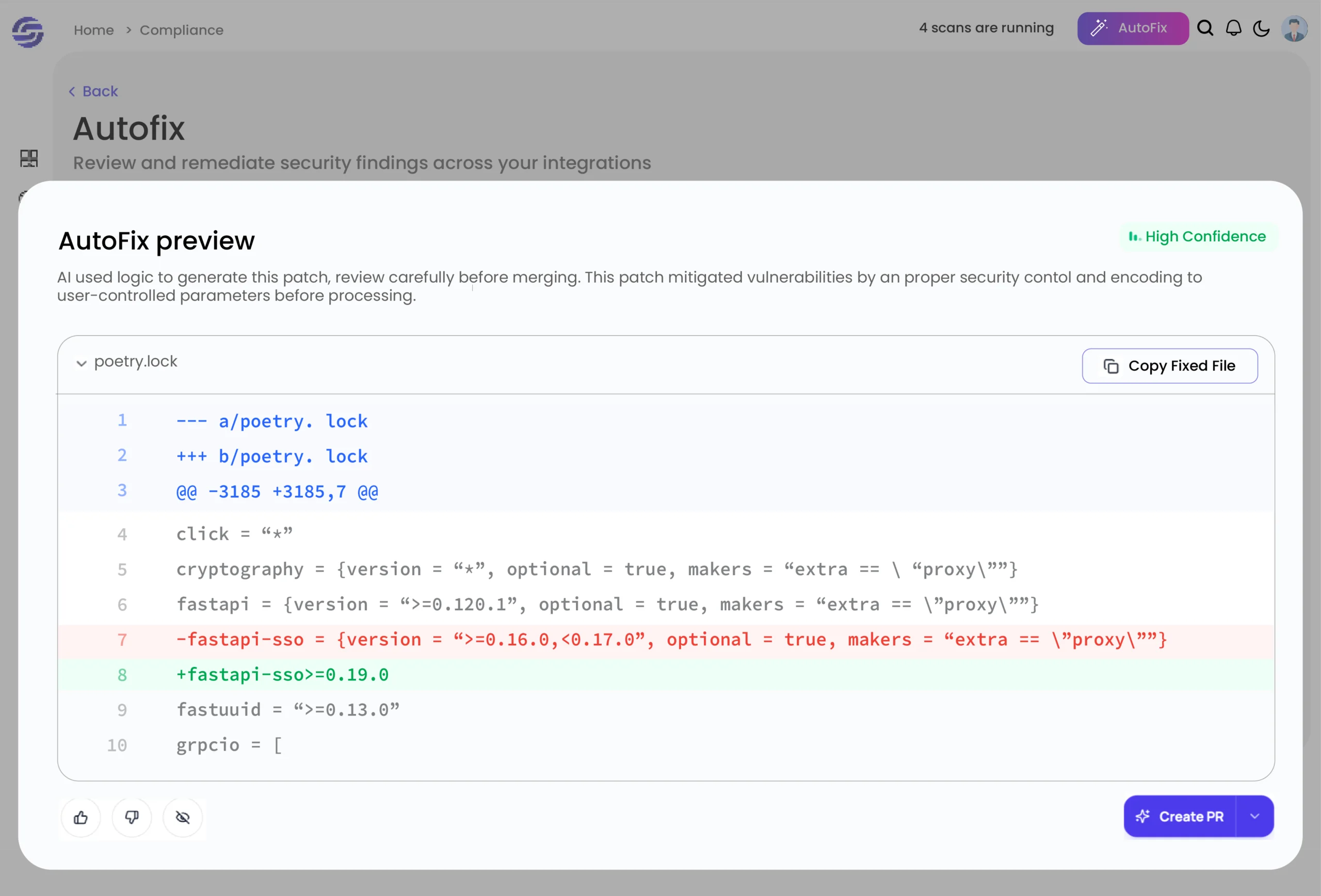Open notifications bell icon
The height and width of the screenshot is (896, 1321).
coord(1233,28)
